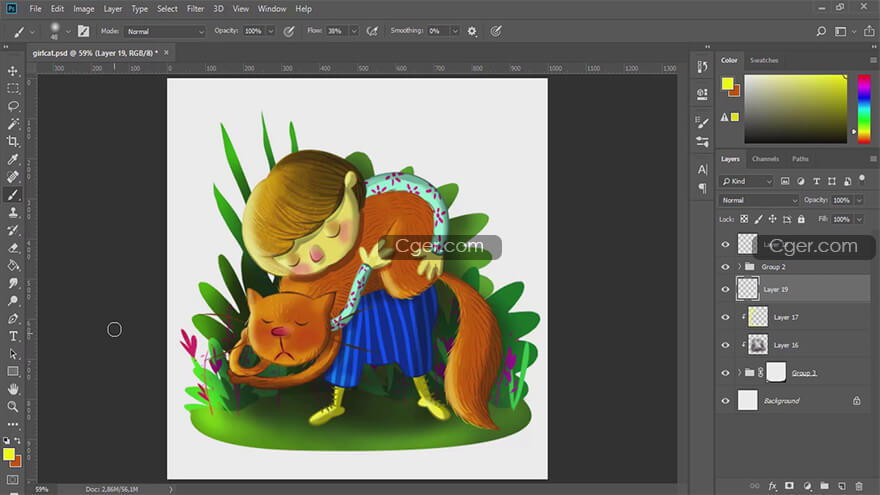Toggle brush settings panel button

pyautogui.click(x=83, y=31)
